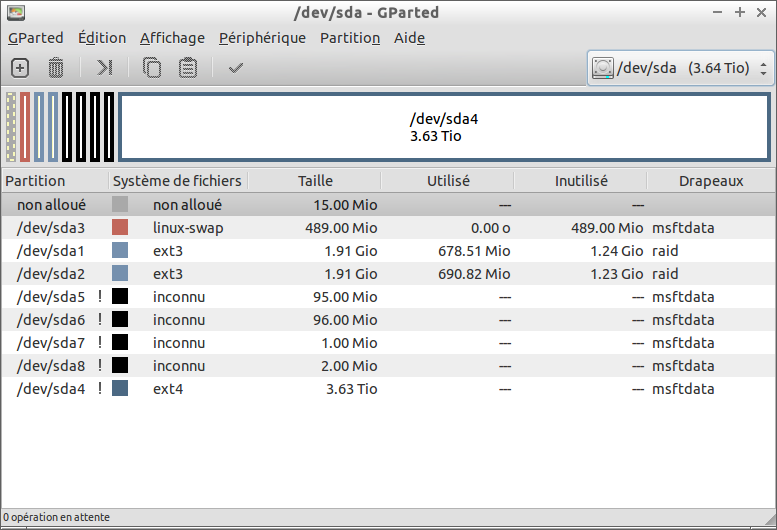Click the 2.00 Mio size value

(x=349, y=366)
